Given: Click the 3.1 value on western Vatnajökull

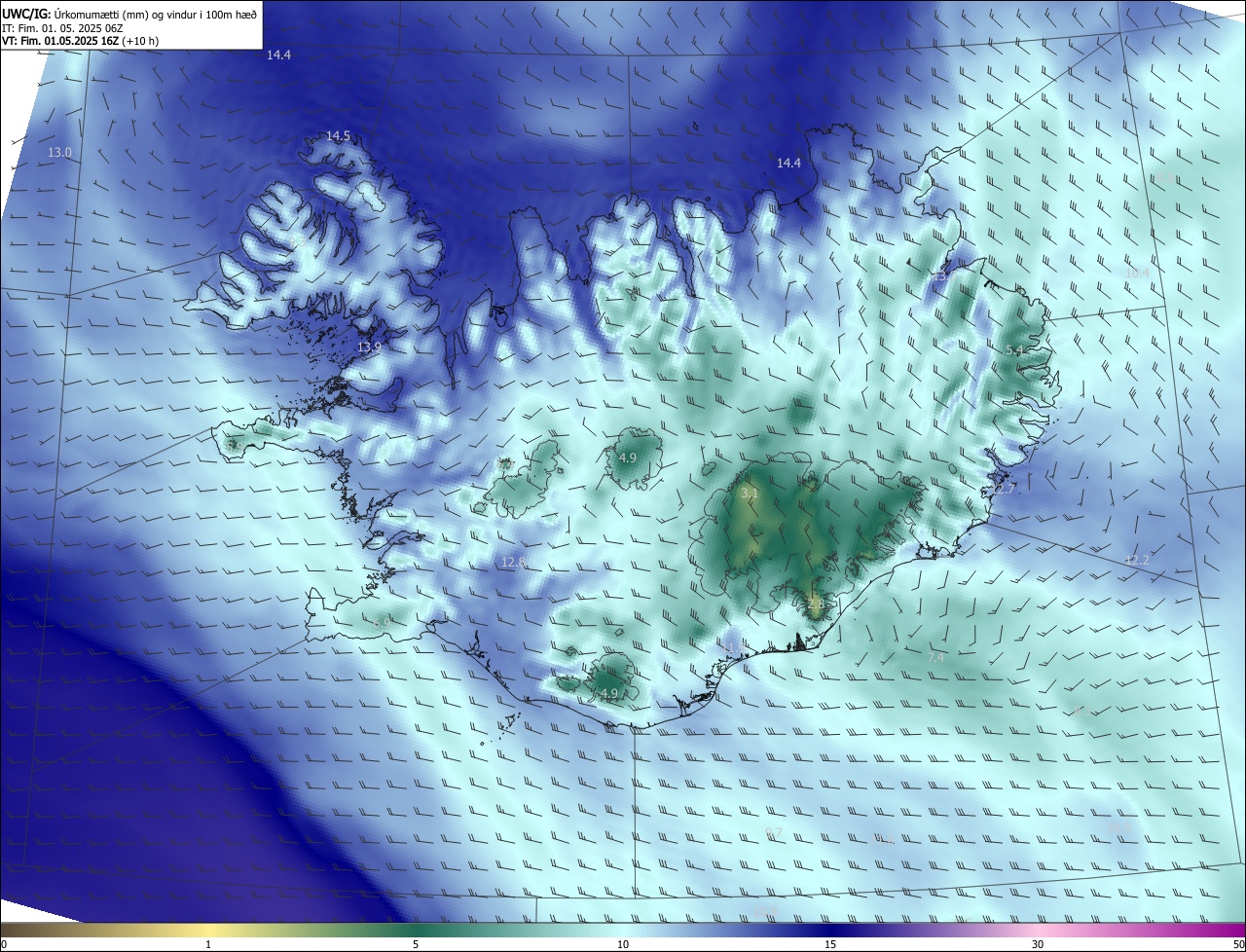Looking at the screenshot, I should click(749, 494).
